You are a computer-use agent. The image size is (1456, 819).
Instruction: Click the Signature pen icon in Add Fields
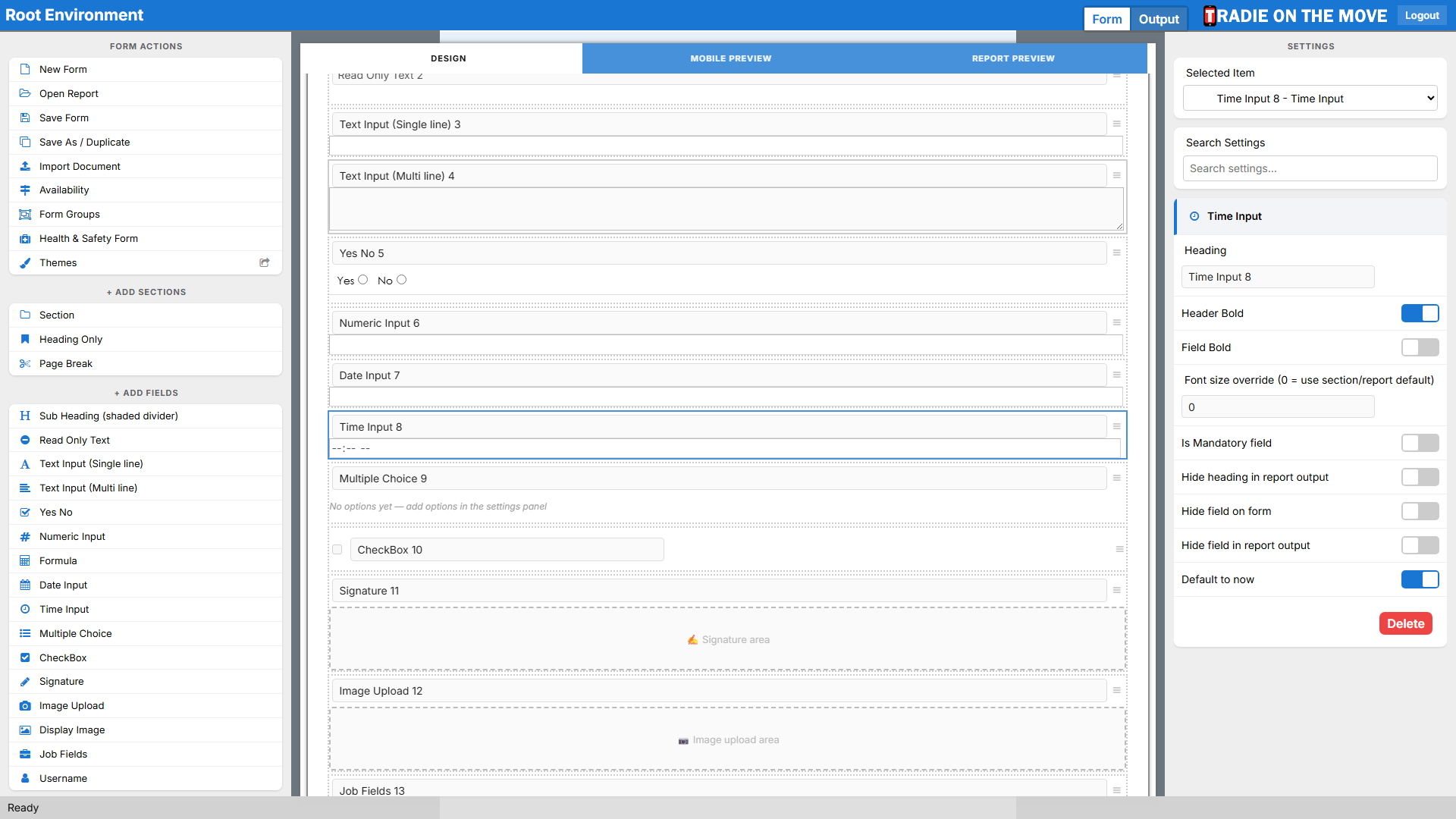(25, 682)
